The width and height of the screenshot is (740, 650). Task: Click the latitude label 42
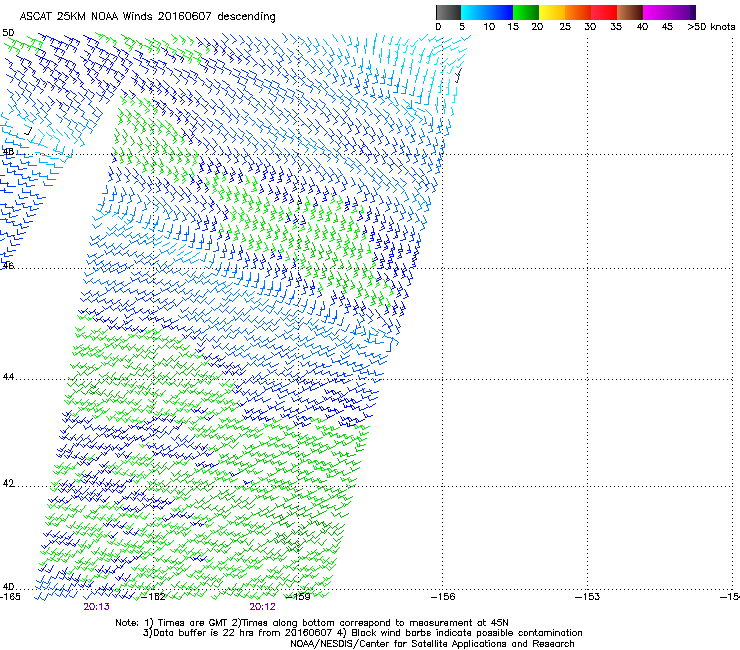(8, 483)
